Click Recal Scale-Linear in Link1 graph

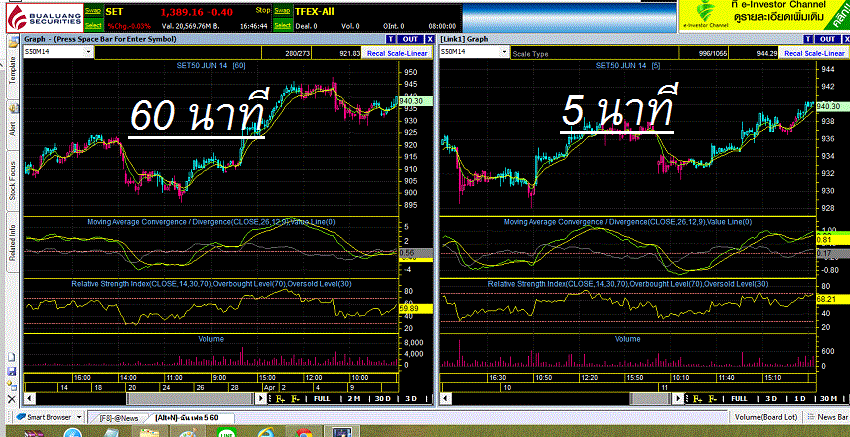coord(814,53)
